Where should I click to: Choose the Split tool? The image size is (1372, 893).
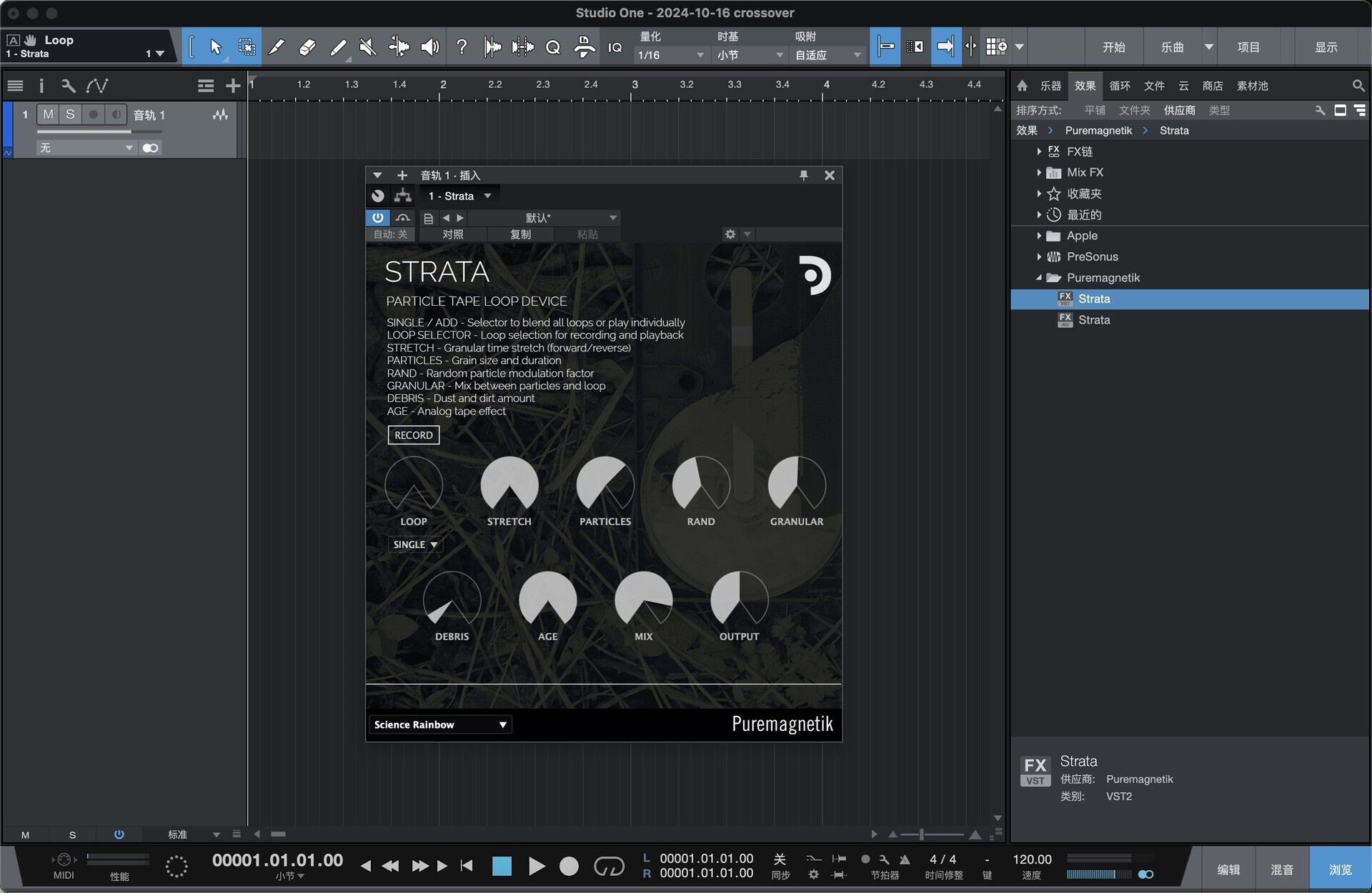click(277, 47)
